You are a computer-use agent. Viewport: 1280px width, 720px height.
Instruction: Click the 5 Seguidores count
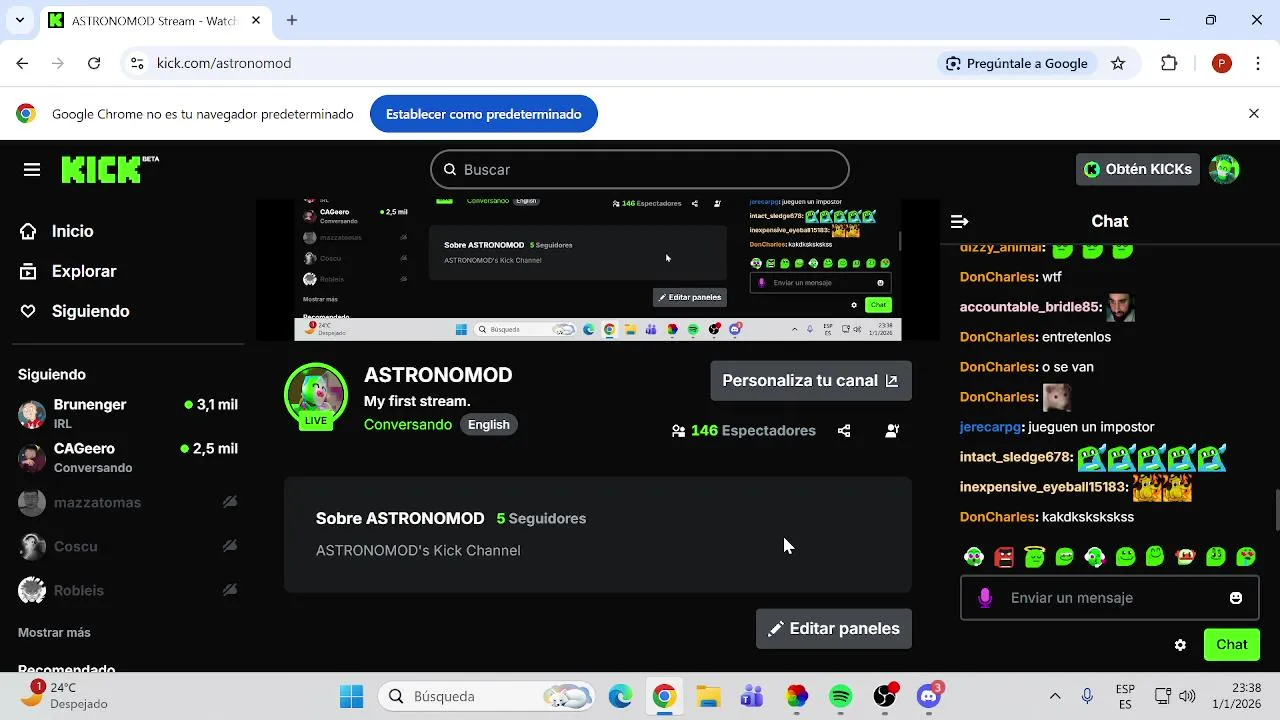(541, 519)
